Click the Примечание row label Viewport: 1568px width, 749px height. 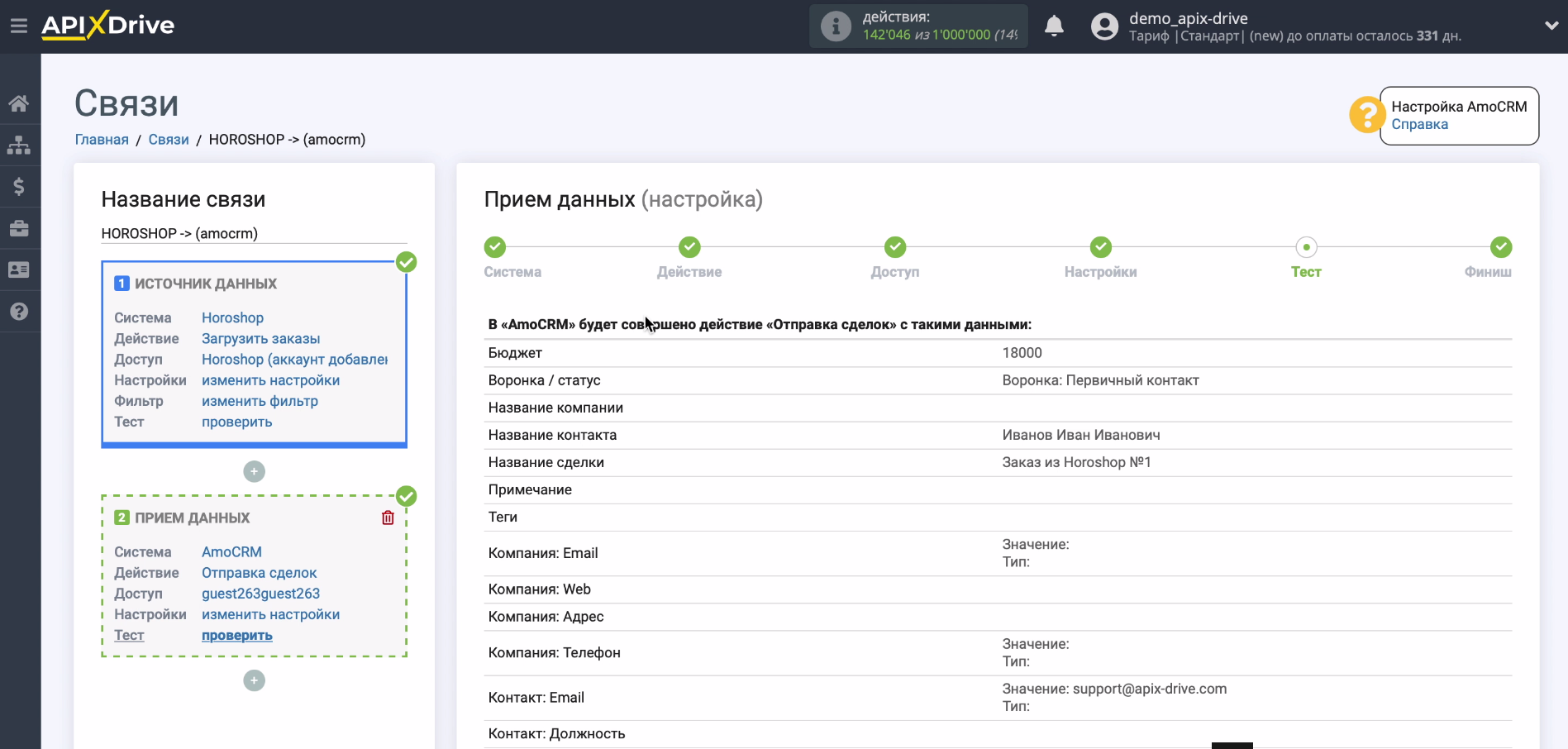click(x=530, y=489)
